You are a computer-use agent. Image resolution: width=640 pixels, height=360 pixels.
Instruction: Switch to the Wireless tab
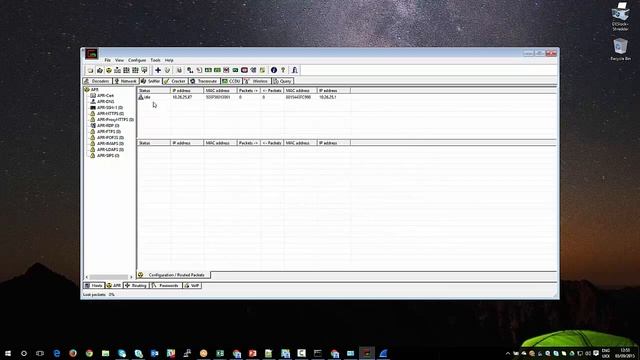257,81
